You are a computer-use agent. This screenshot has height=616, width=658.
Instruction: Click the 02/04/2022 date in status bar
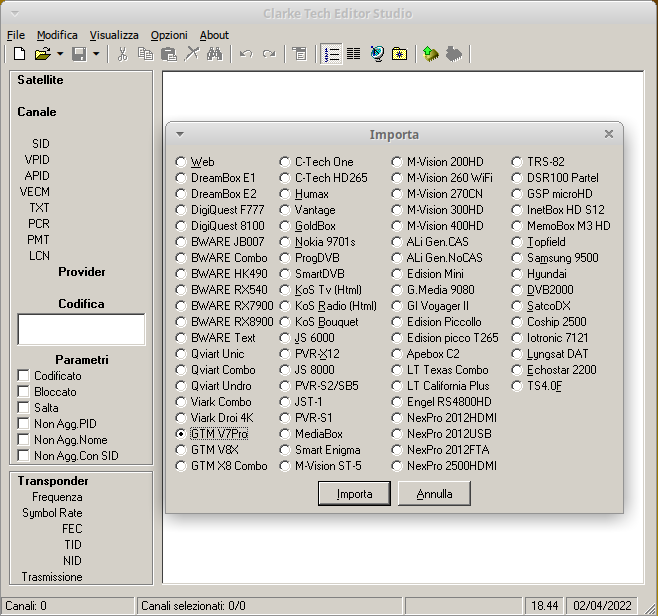tap(602, 606)
